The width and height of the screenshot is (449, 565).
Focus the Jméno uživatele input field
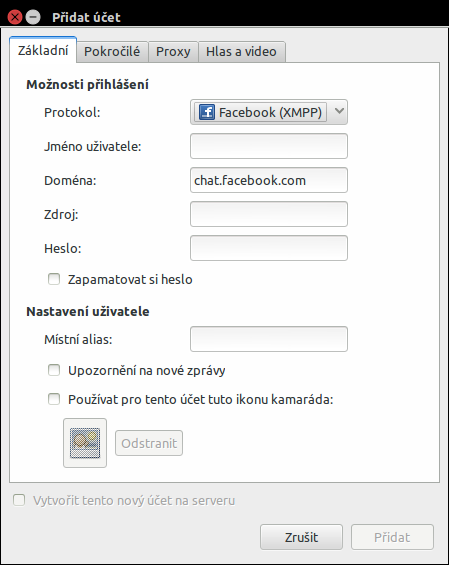point(269,146)
